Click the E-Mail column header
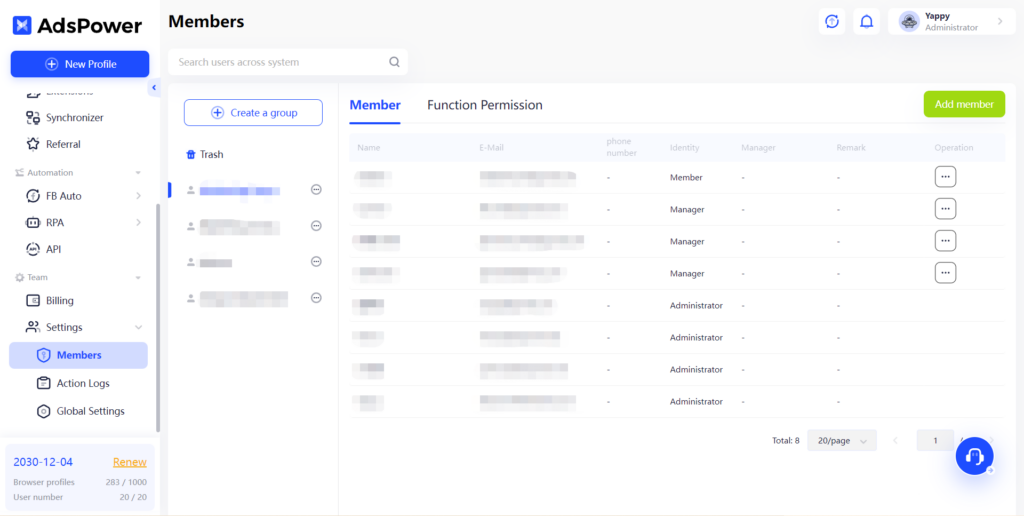The image size is (1024, 516). (492, 148)
